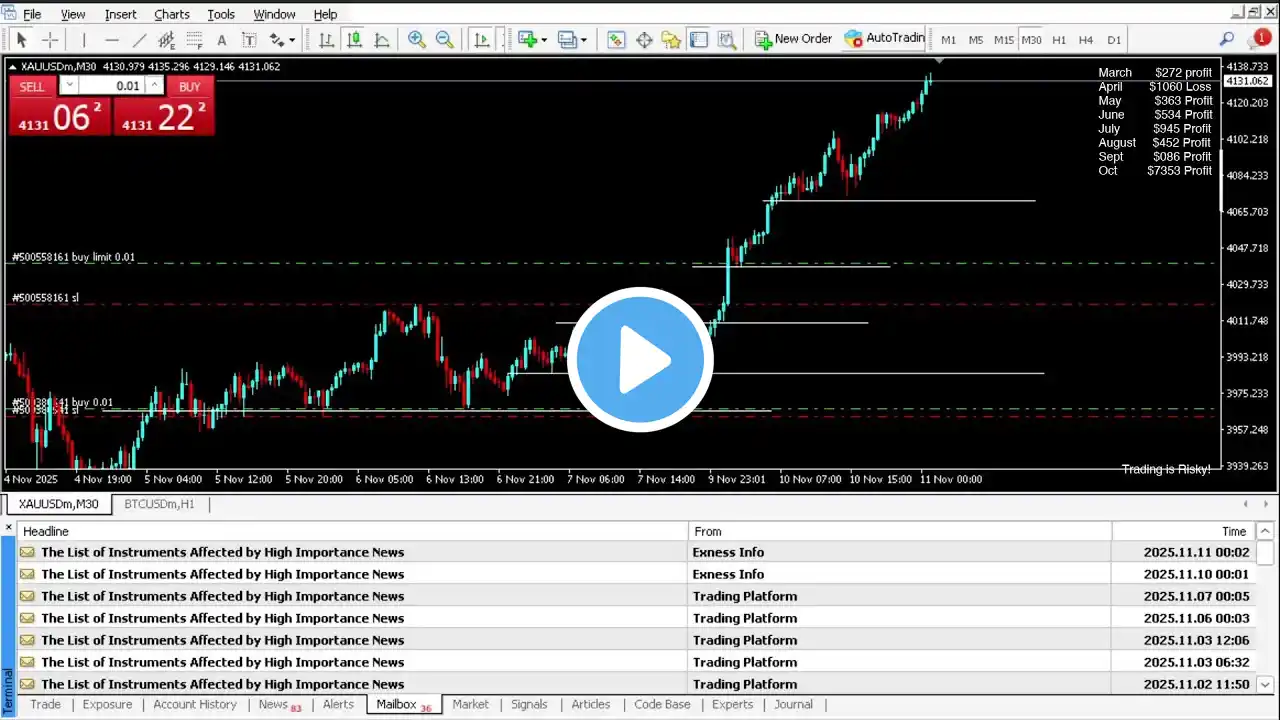Open the notifications chat bubble icon

click(1259, 39)
